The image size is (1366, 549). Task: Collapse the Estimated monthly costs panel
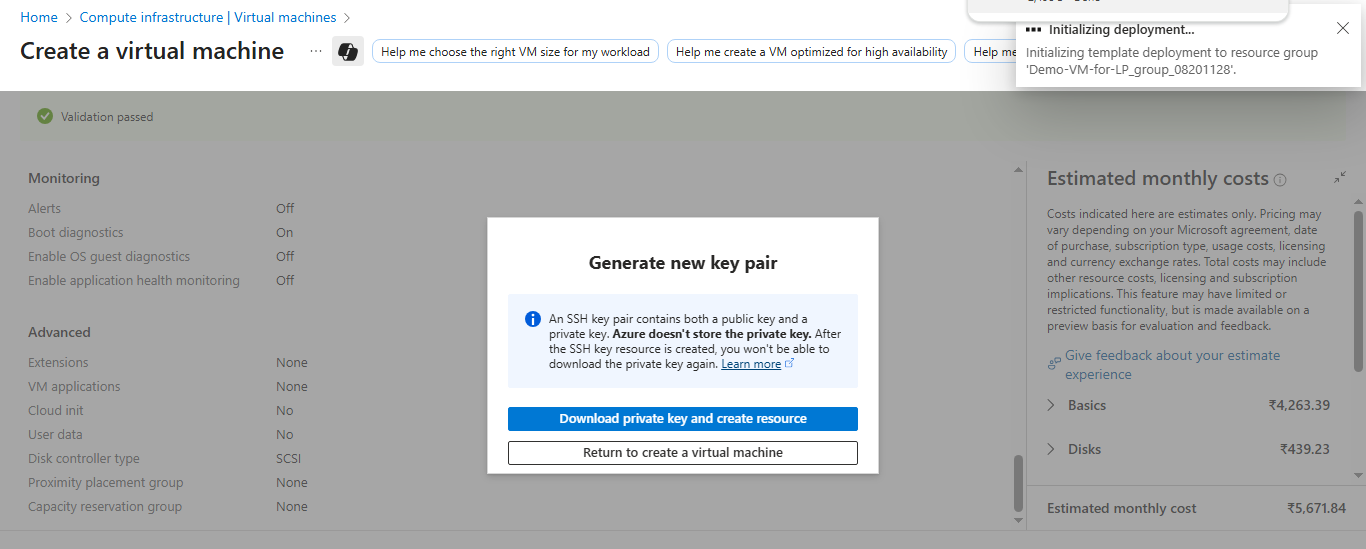1339,178
